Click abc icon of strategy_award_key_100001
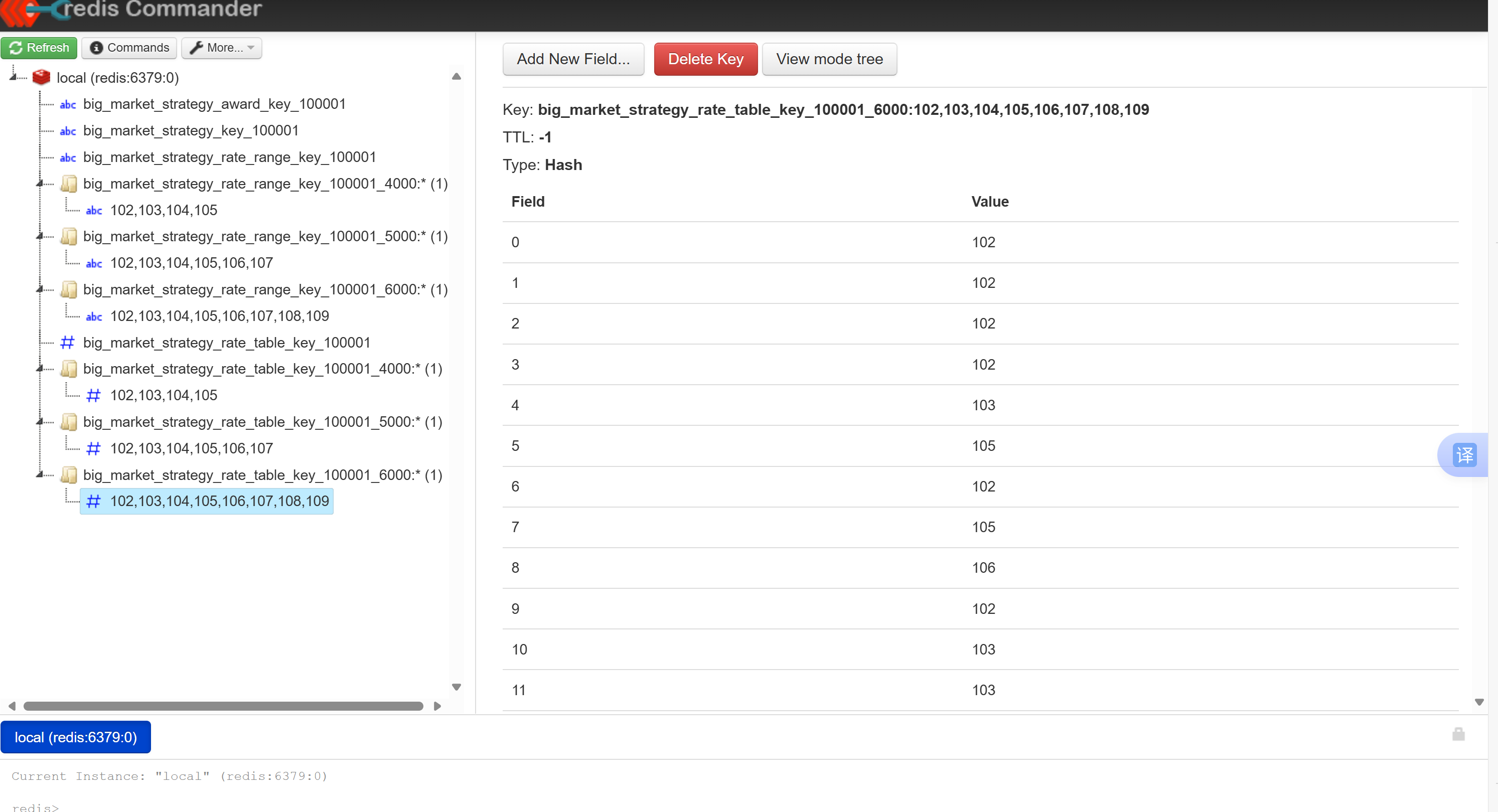This screenshot has height=812, width=1498. click(x=67, y=105)
